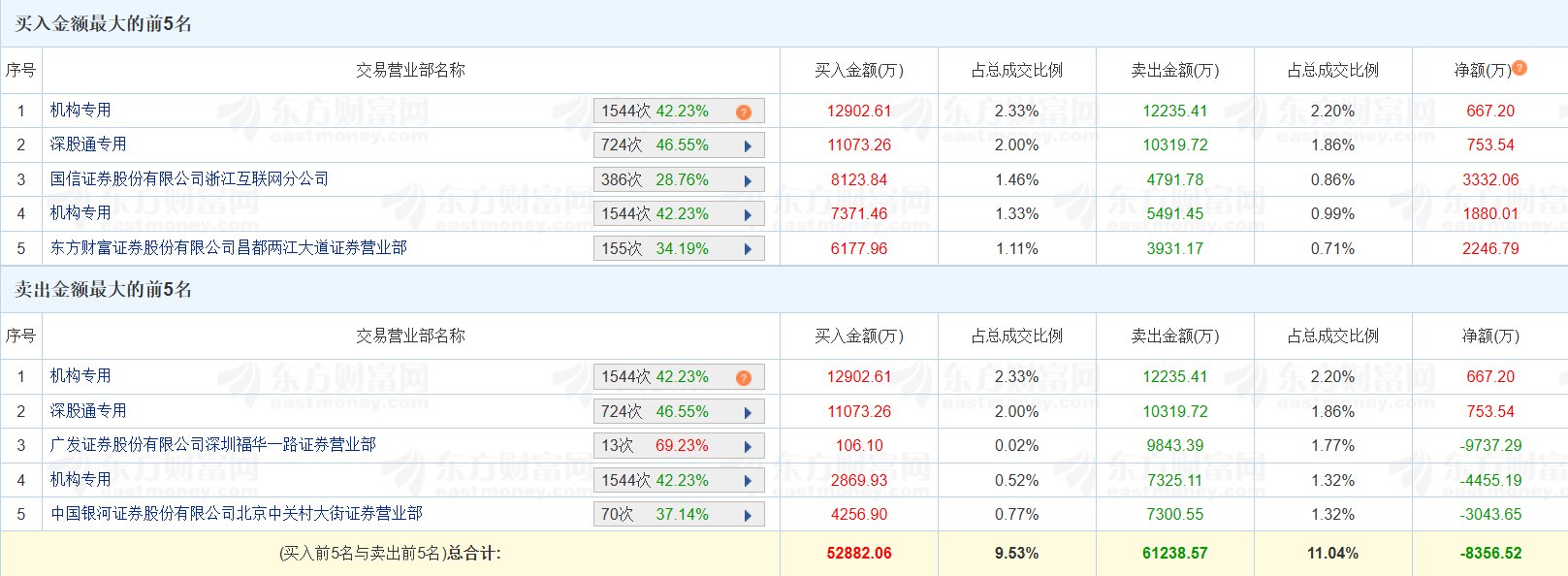Click the 13次 69.23% stats badge
The height and width of the screenshot is (576, 1568).
[x=656, y=446]
